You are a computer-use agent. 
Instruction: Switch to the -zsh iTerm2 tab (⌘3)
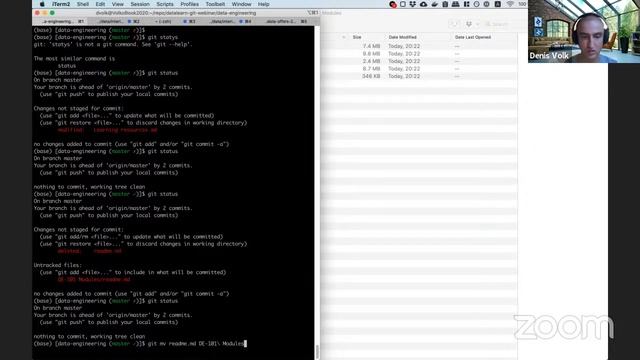(169, 21)
